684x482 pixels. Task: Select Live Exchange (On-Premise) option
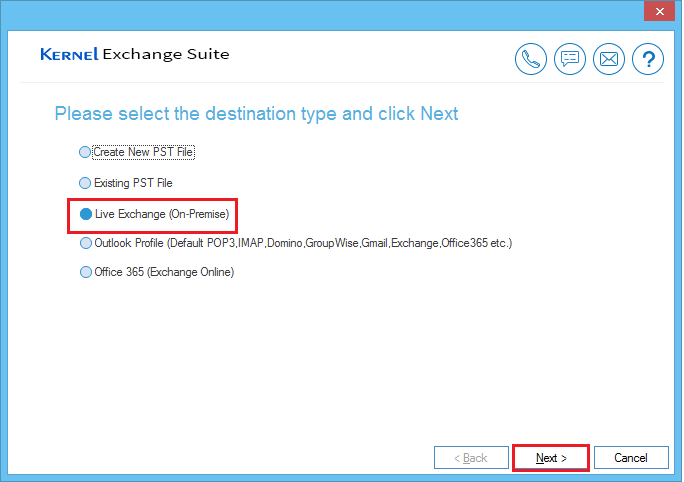[x=154, y=214]
